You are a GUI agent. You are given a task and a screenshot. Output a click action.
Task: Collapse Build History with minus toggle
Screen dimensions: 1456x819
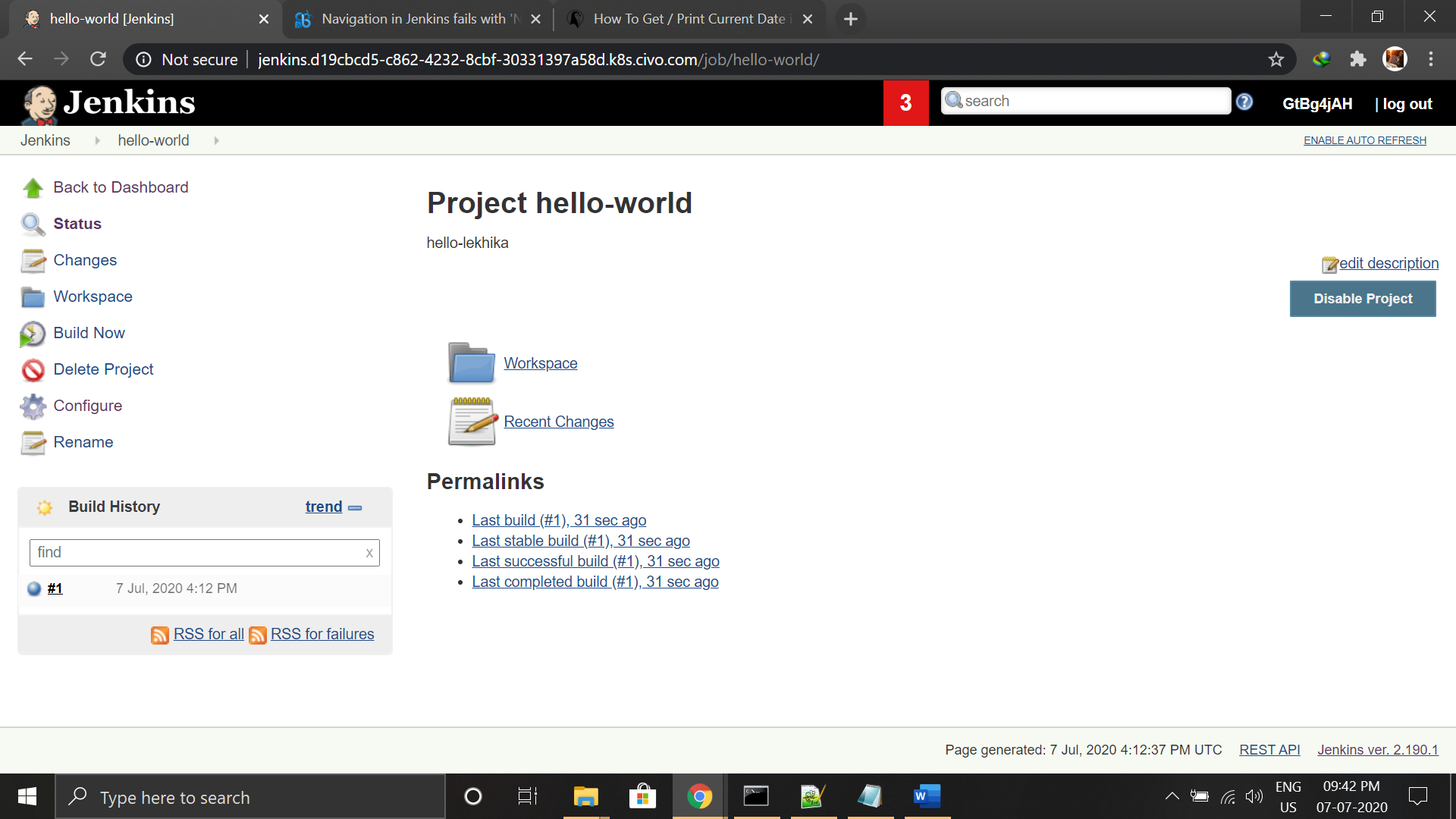click(x=355, y=507)
